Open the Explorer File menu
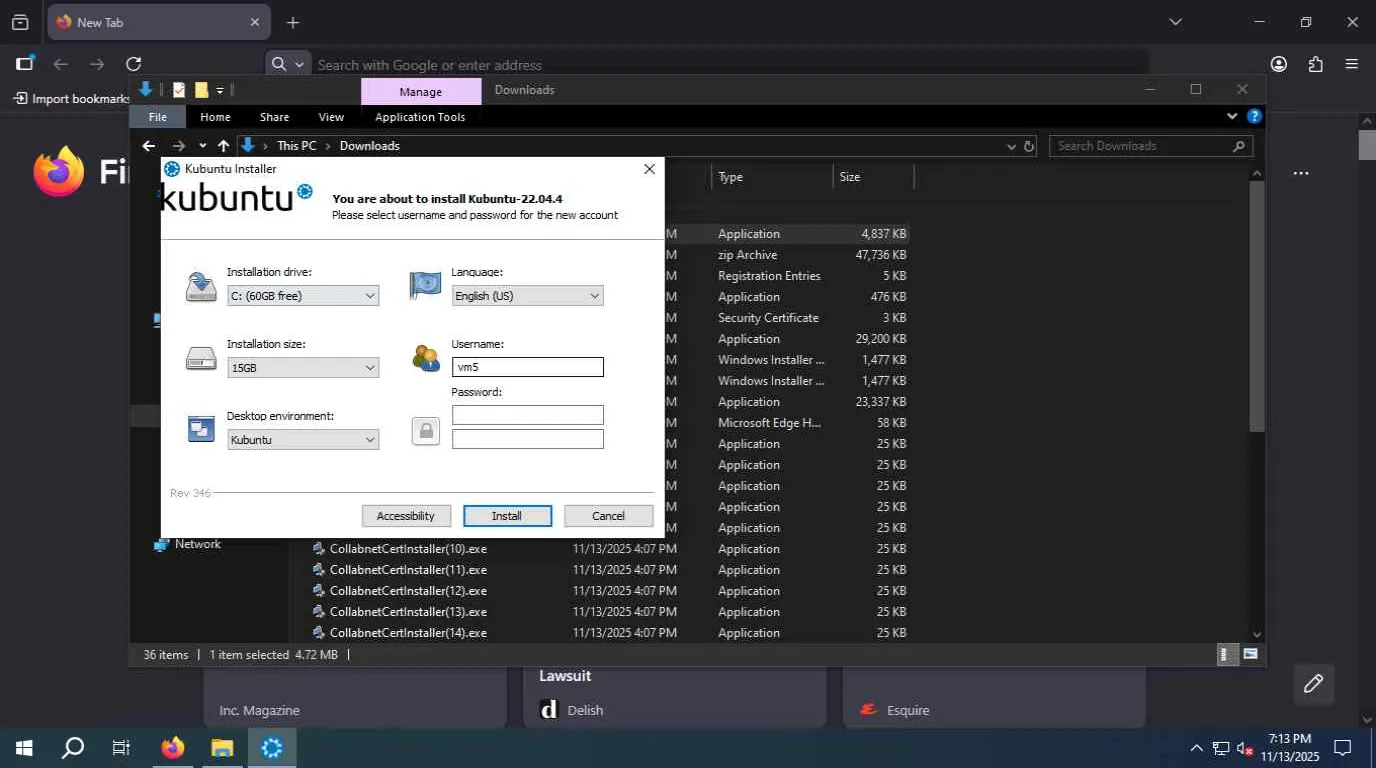 coord(158,117)
